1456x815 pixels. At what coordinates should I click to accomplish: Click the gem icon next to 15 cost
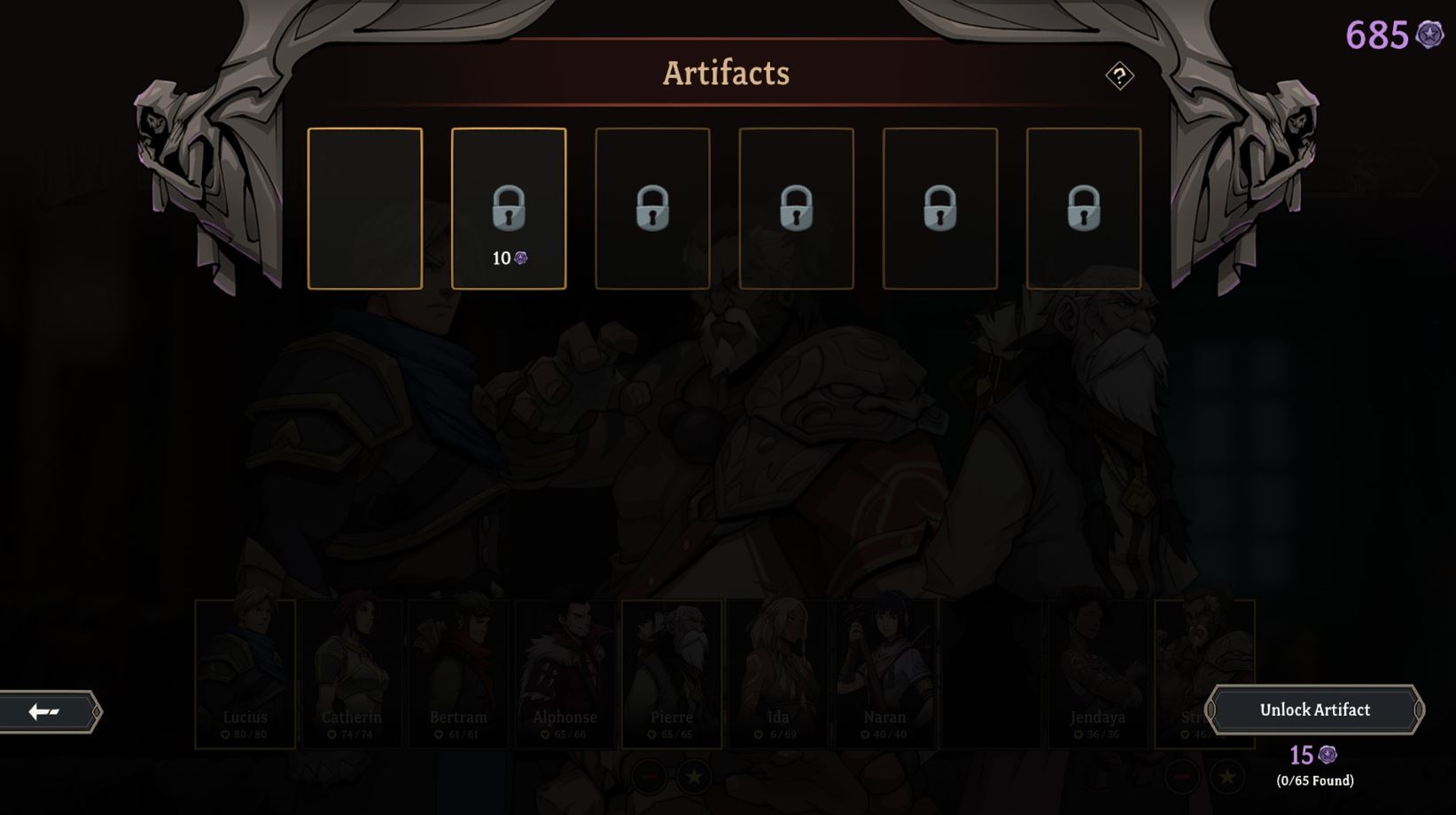1327,755
